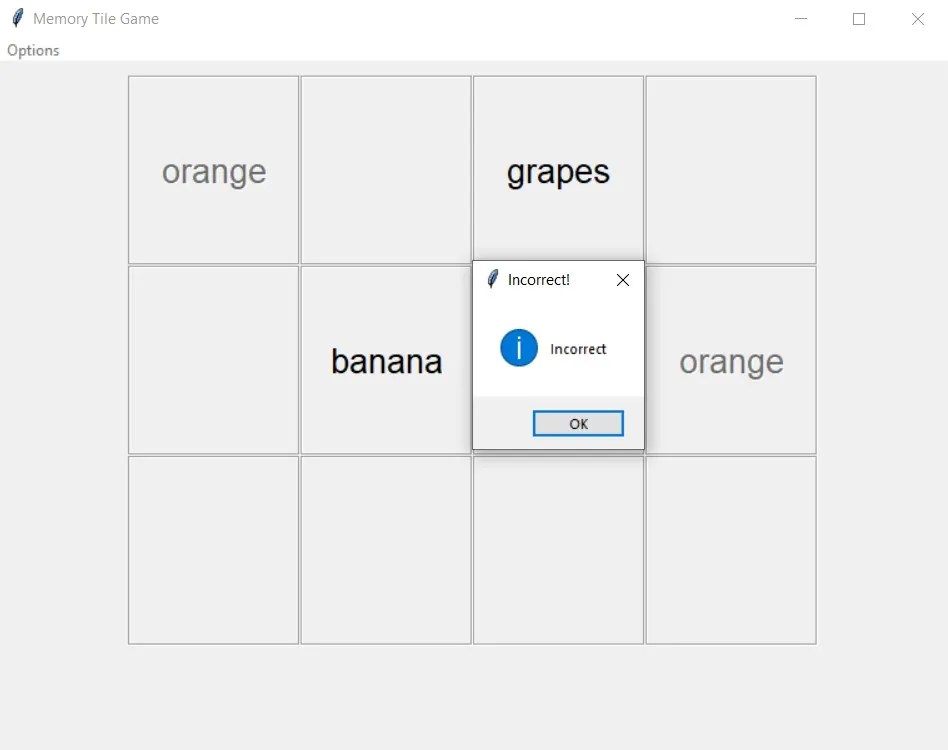
Task: Select the orange tile on the right side
Action: click(730, 361)
